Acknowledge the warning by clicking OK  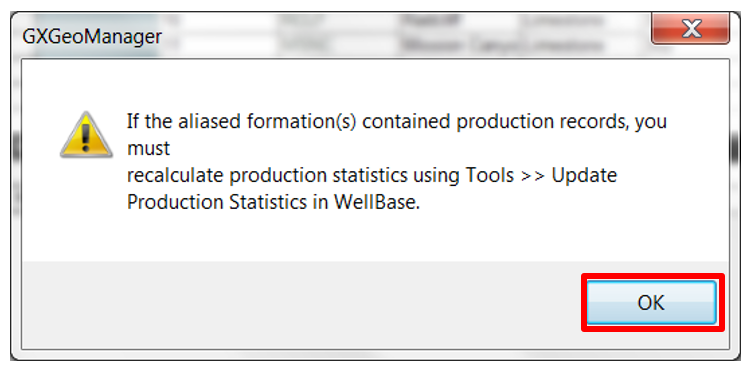[x=651, y=302]
